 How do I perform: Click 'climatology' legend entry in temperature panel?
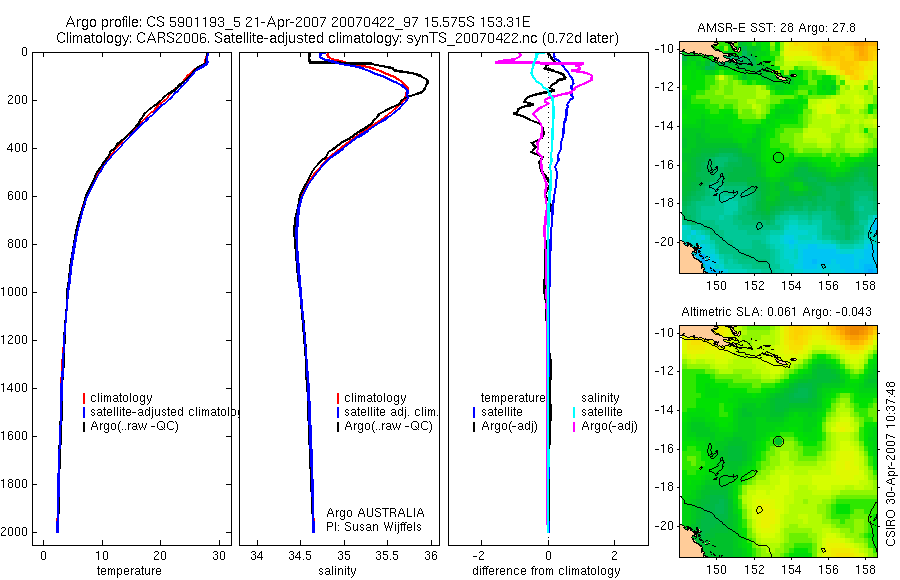coord(121,398)
